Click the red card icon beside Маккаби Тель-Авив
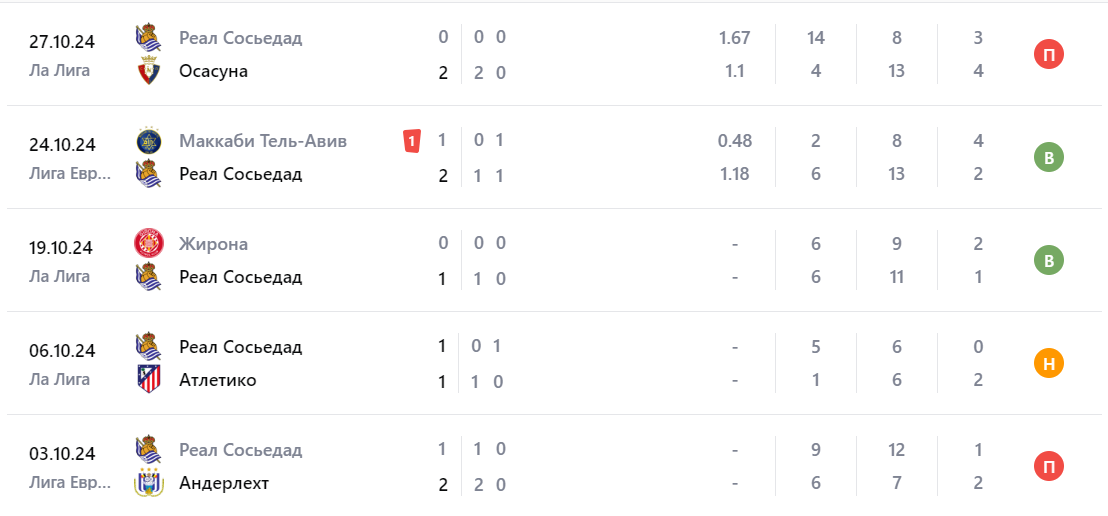The width and height of the screenshot is (1108, 516). coord(411,141)
